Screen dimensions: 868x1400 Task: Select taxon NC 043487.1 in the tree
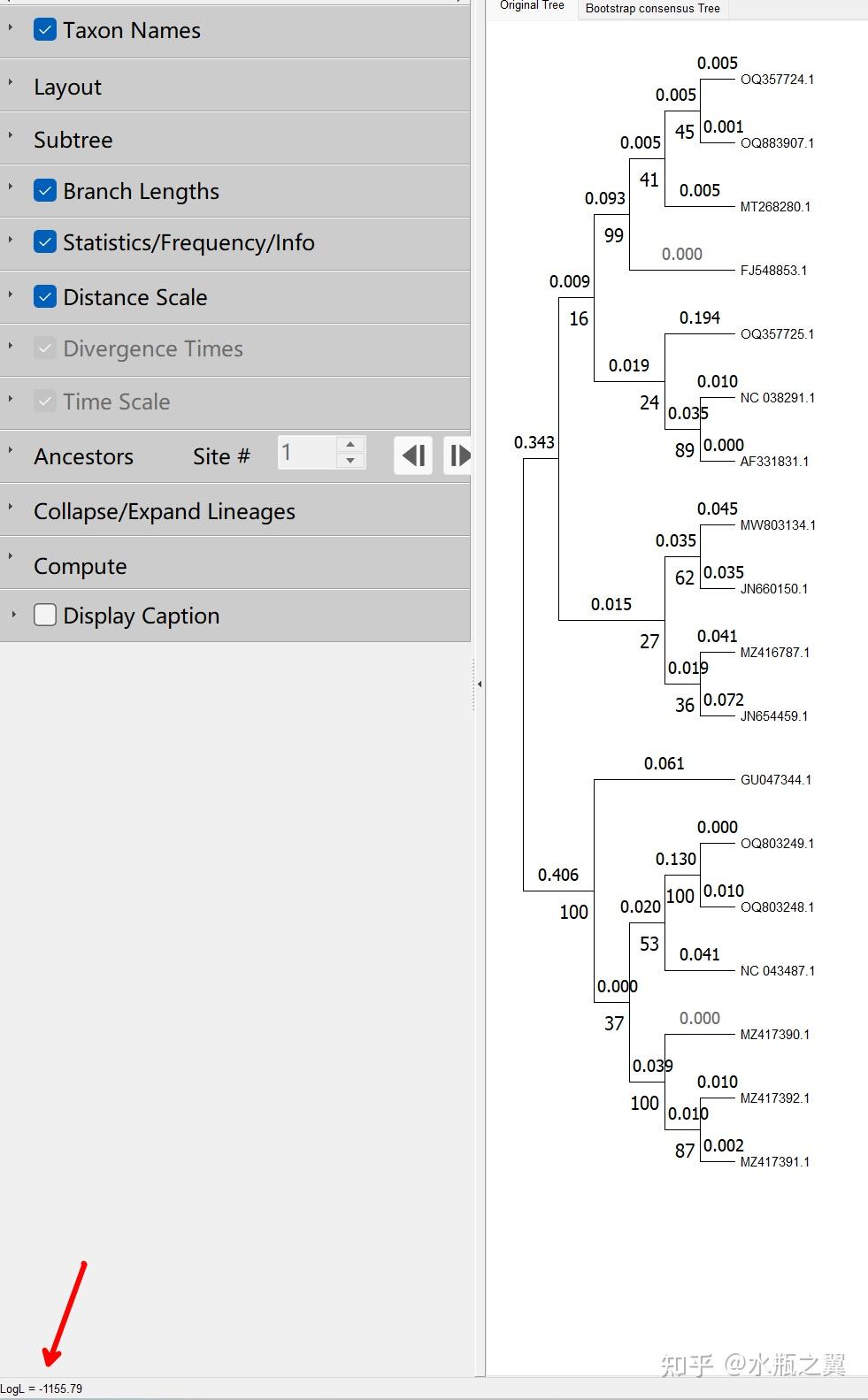778,971
